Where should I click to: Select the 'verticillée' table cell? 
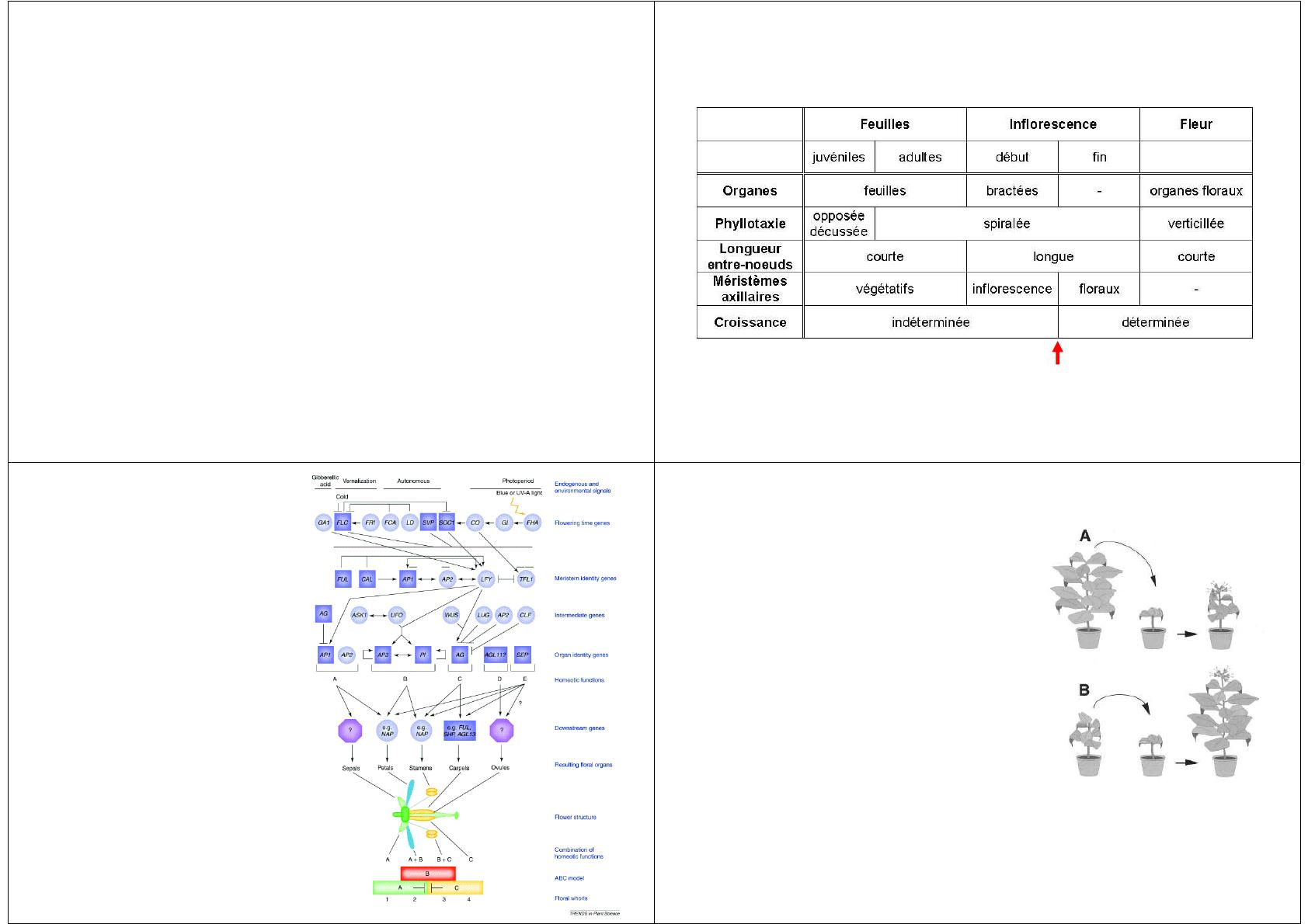1195,224
